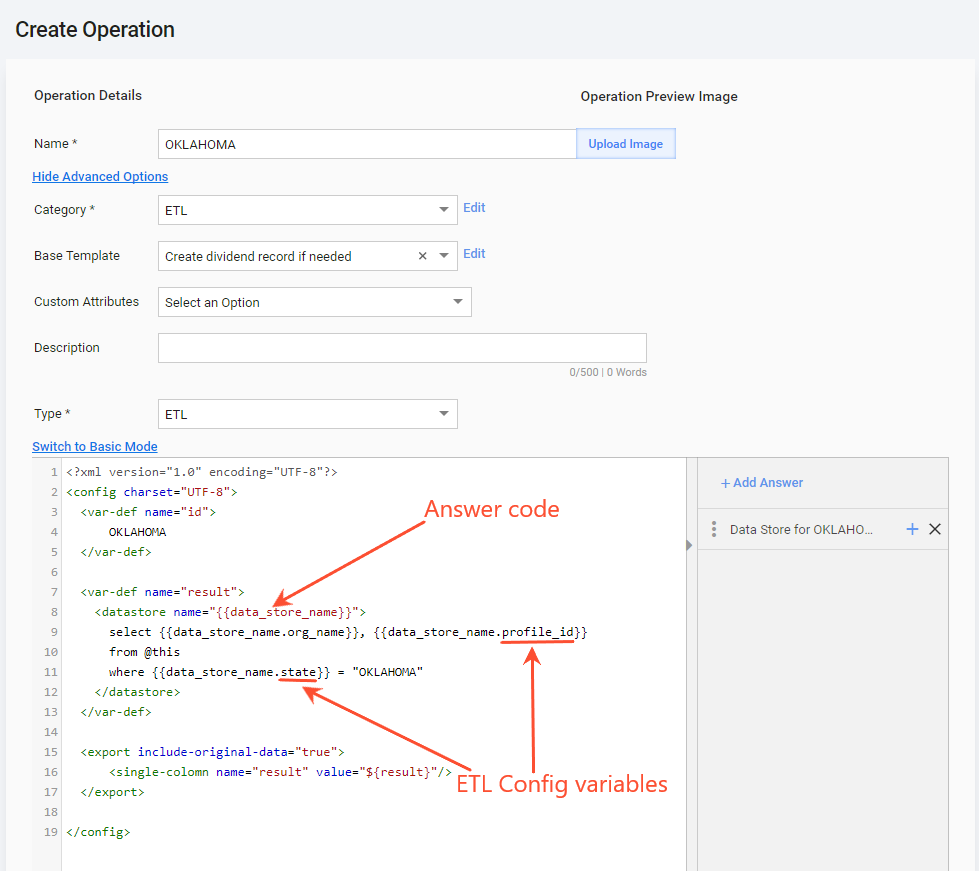Click Switch to Basic Mode link
This screenshot has width=979, height=871.
(x=95, y=446)
